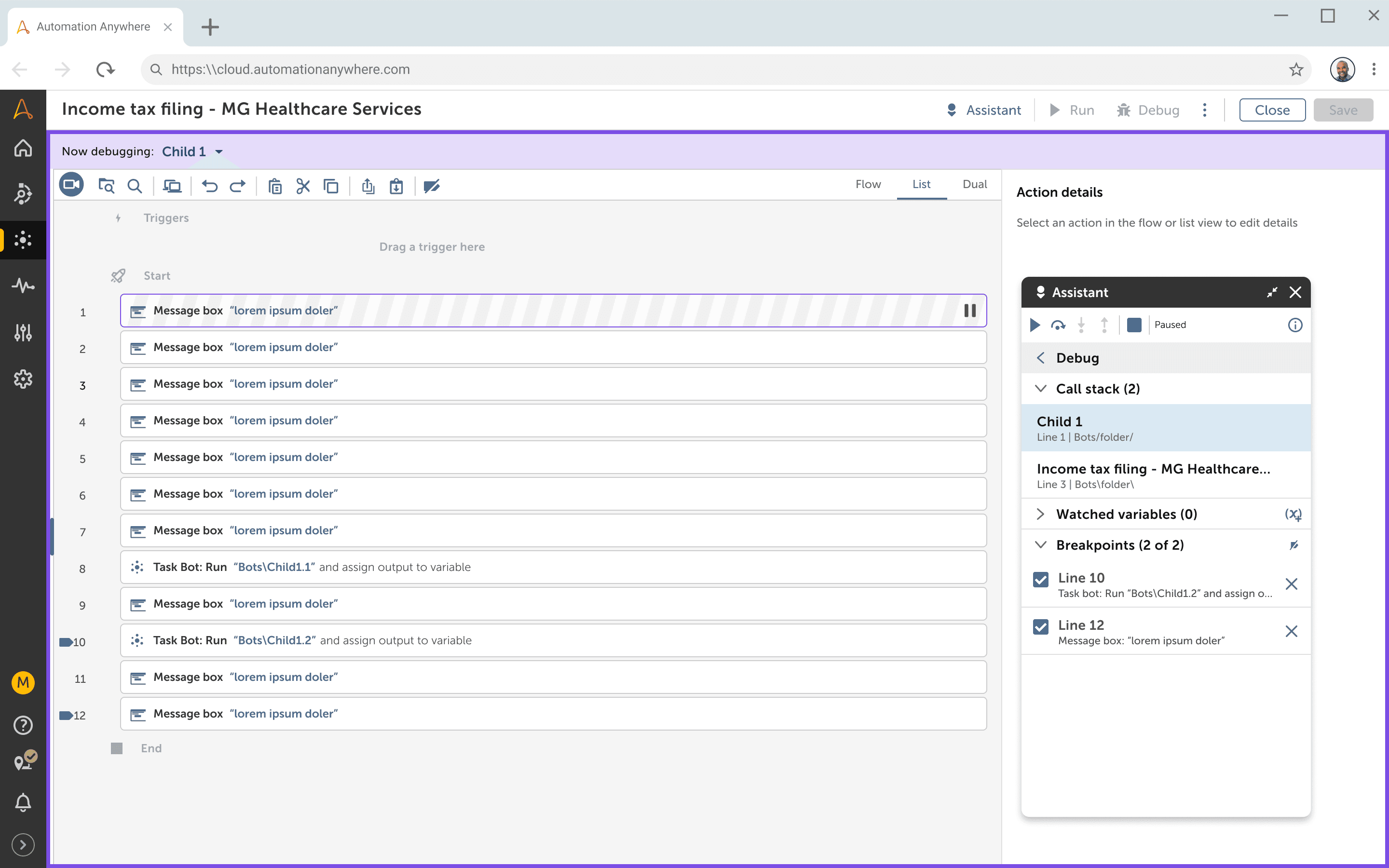Switch to the Dual view tab
The image size is (1389, 868).
point(975,184)
